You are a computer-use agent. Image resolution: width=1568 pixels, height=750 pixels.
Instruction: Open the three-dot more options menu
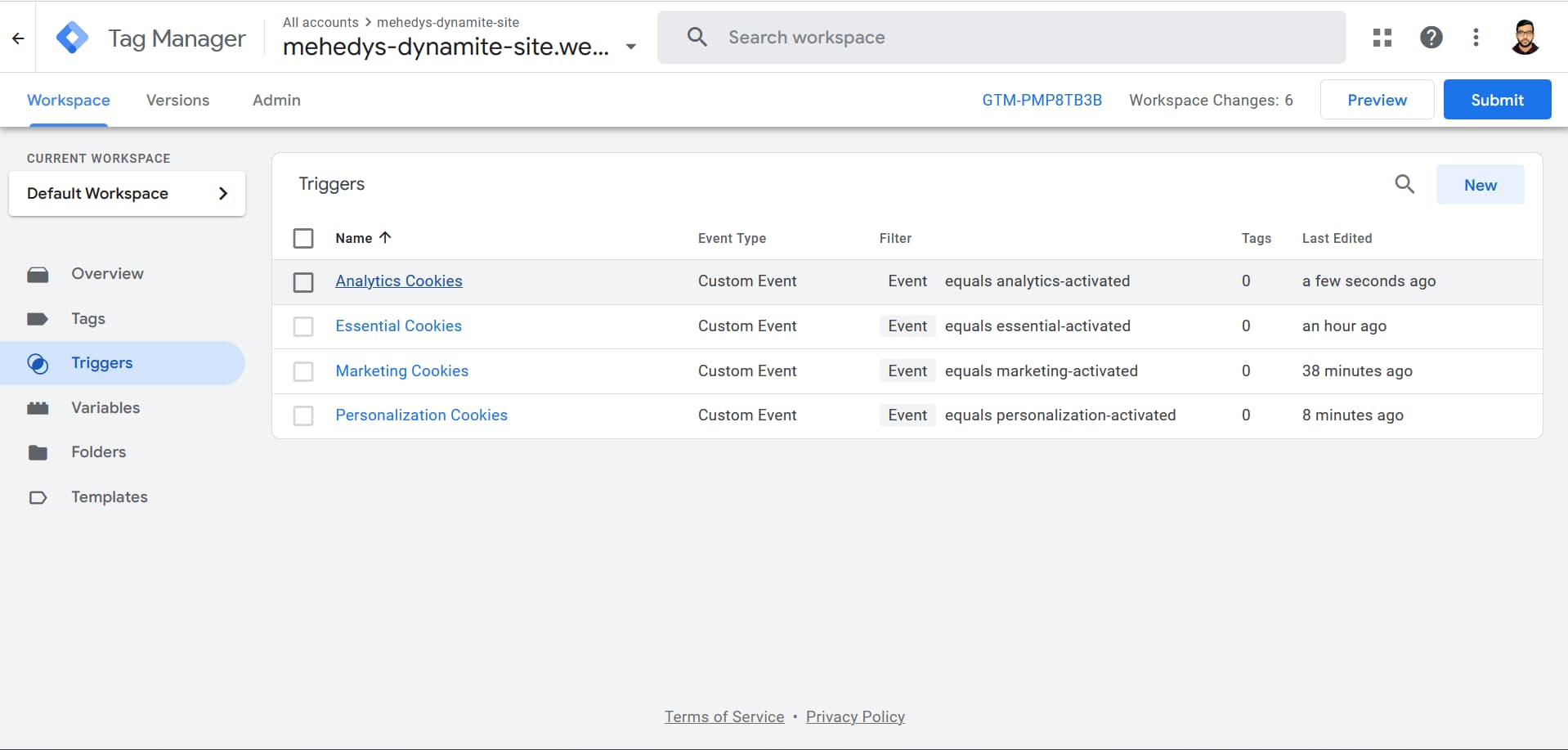click(1476, 38)
